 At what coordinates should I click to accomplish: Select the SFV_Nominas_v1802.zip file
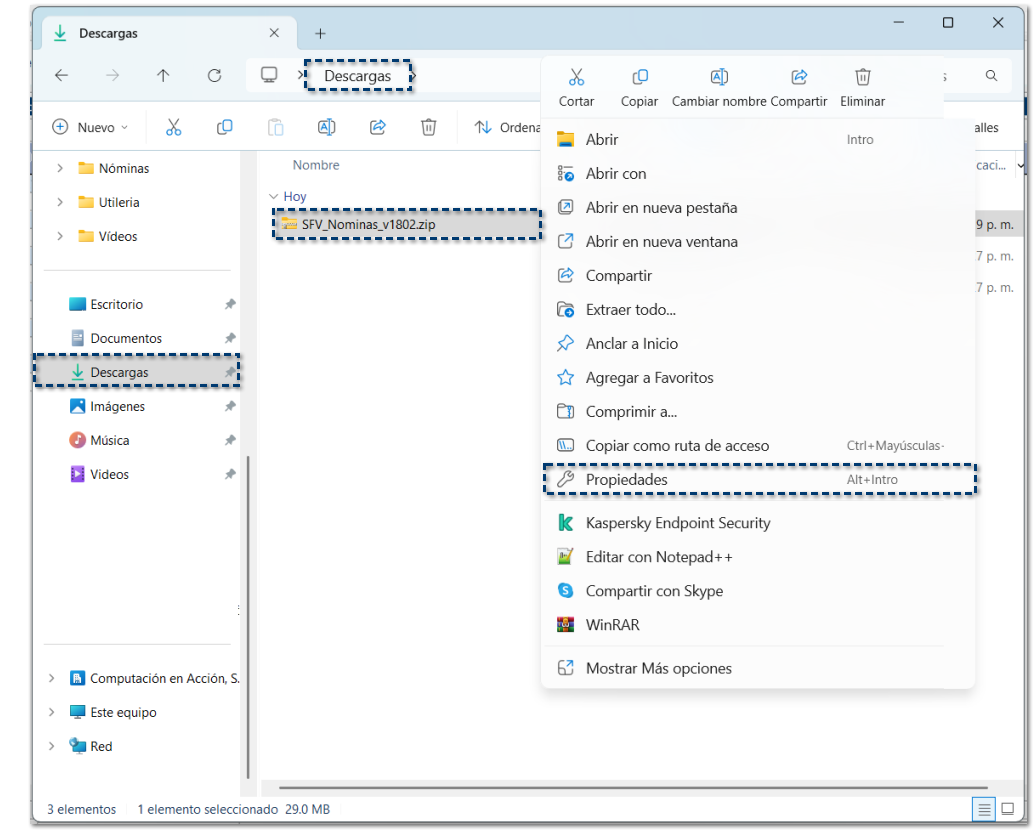pyautogui.click(x=368, y=224)
